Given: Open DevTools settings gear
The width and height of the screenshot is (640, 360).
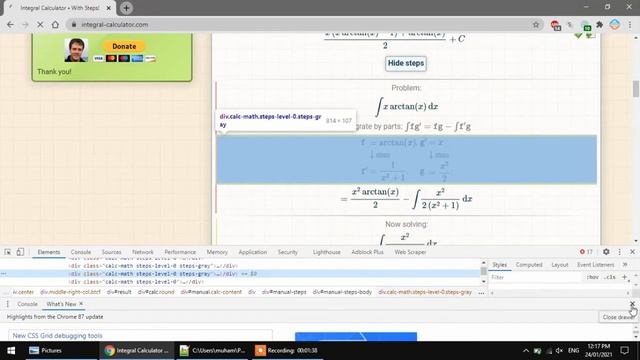Looking at the screenshot, I should 606,252.
